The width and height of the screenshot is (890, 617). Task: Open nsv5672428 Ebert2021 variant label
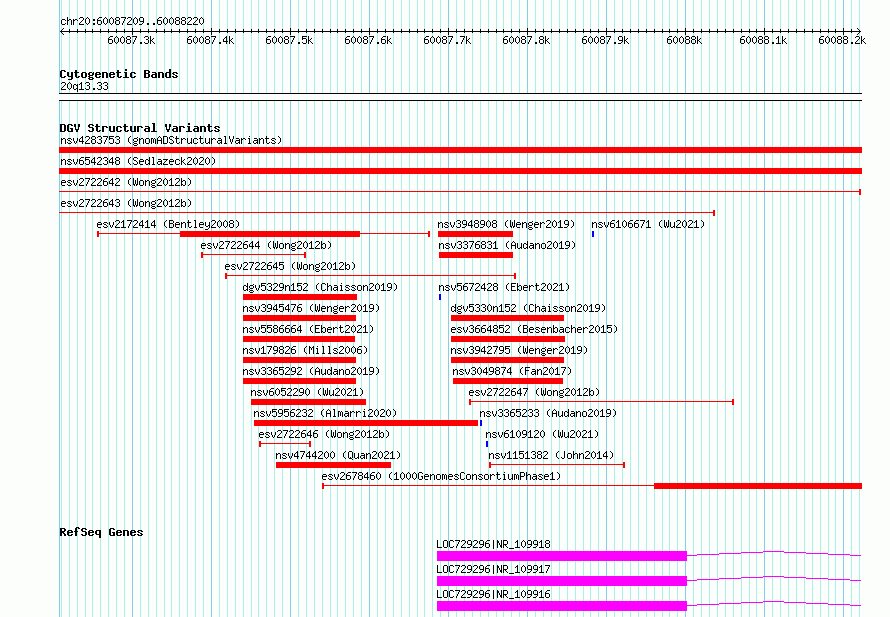504,287
